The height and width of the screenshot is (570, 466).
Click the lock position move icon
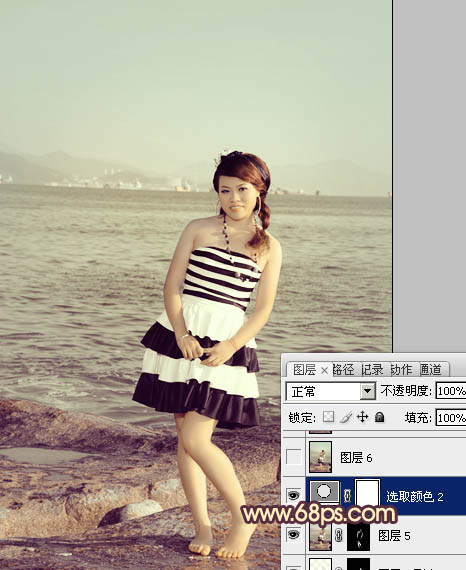click(x=362, y=417)
